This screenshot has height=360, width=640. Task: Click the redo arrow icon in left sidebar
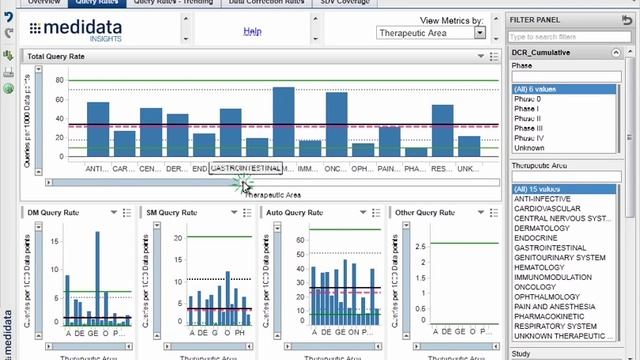click(8, 33)
